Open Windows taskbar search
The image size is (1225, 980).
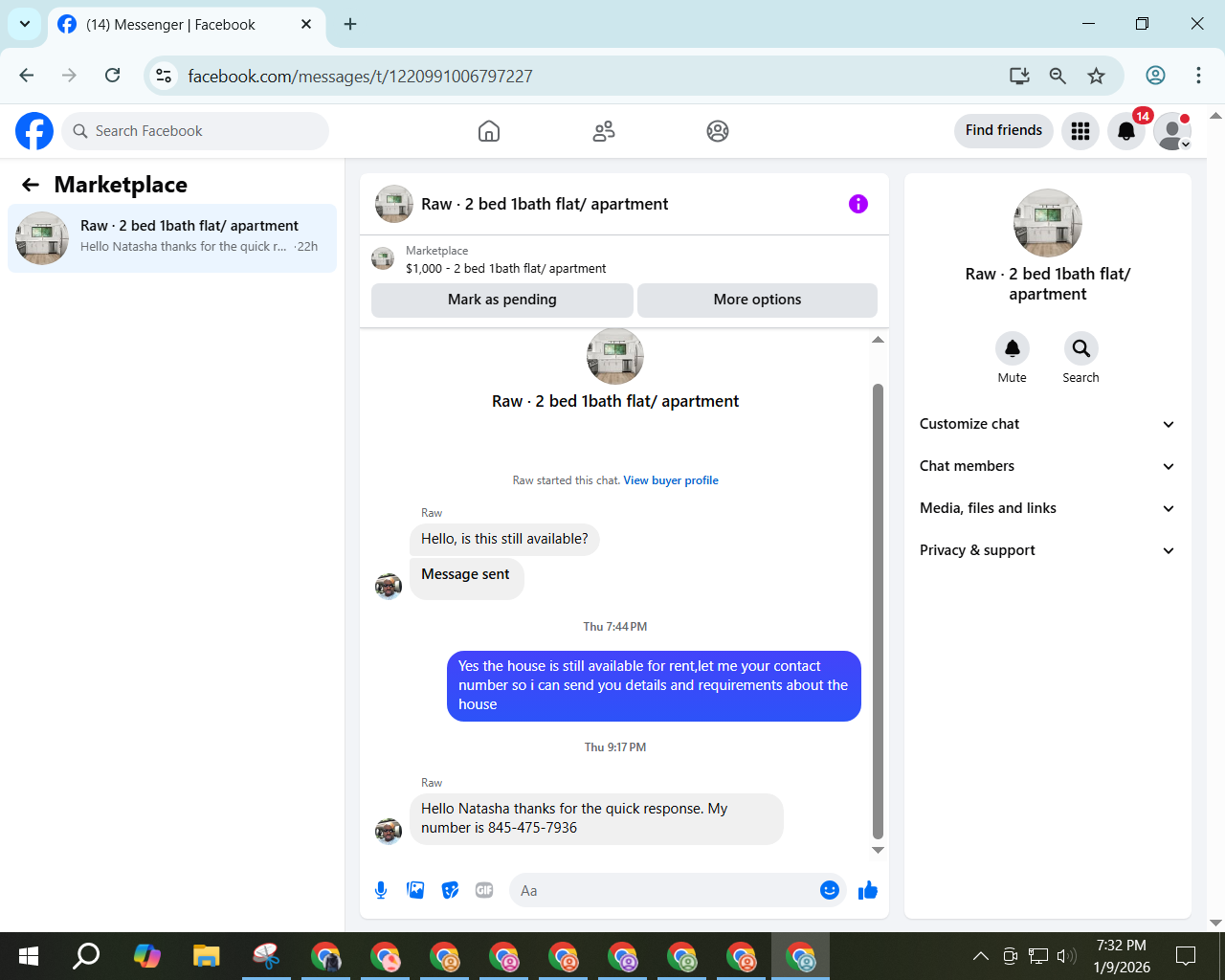(87, 955)
